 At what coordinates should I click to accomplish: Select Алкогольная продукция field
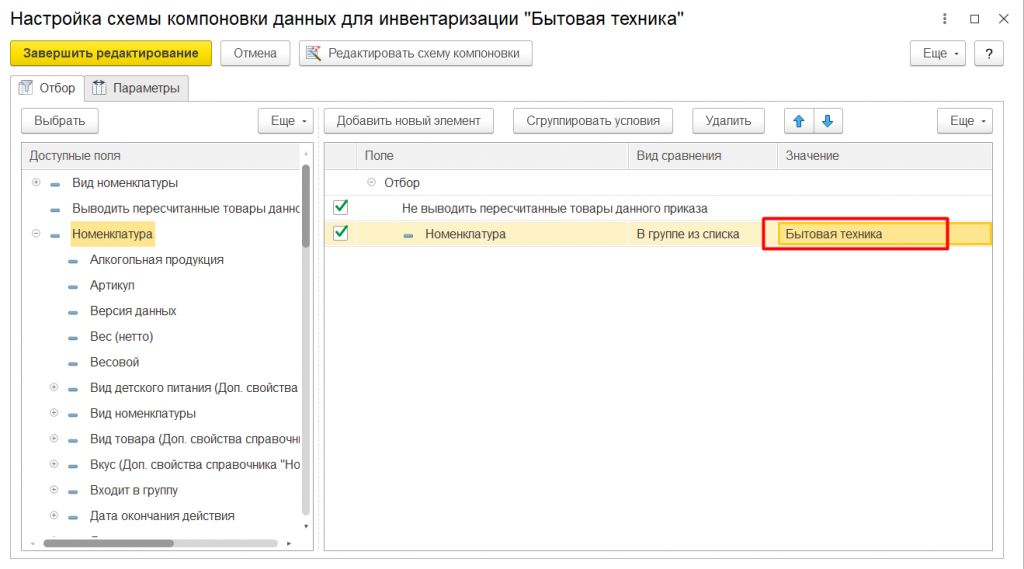157,260
